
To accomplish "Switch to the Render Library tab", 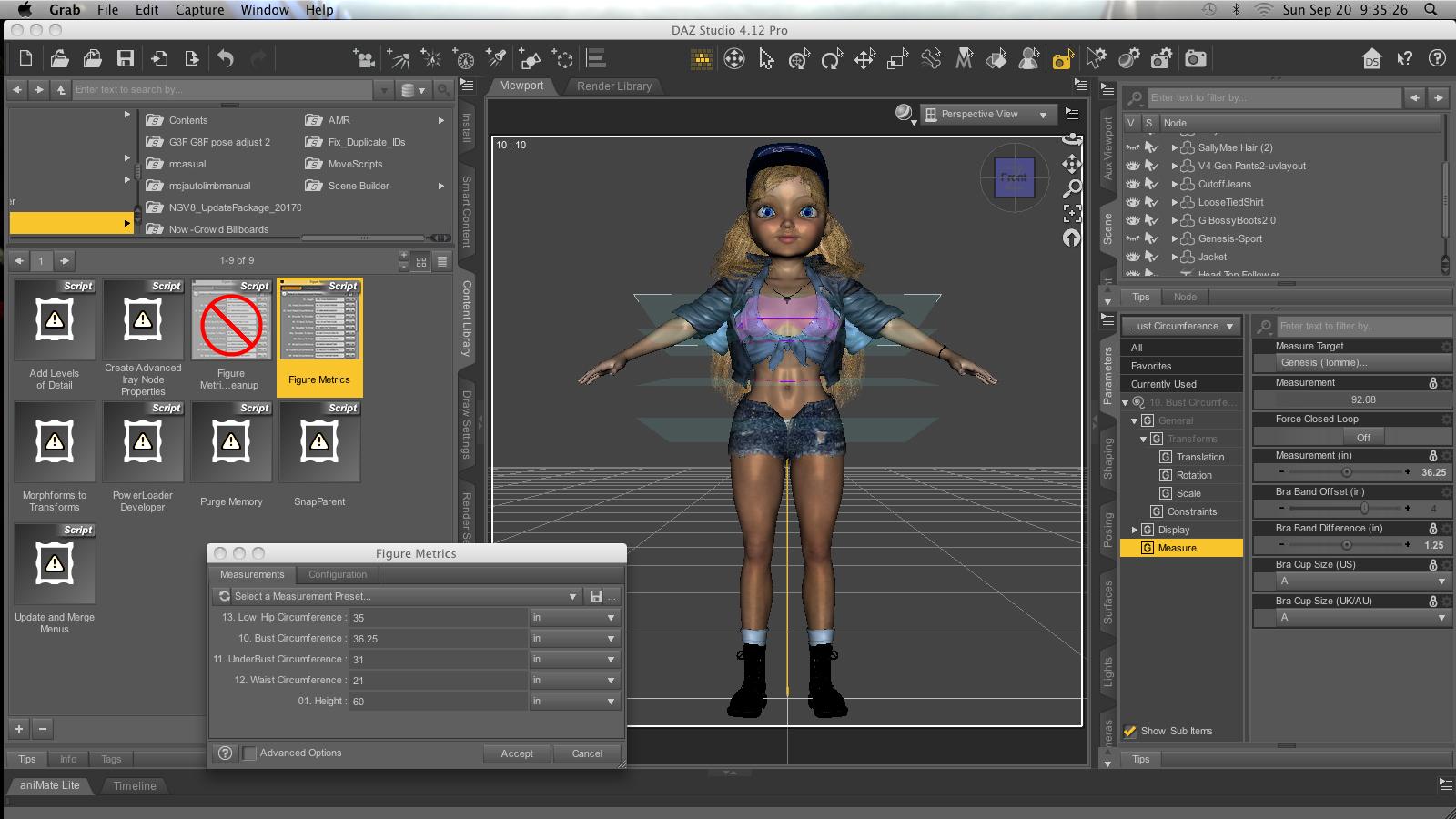I will 614,86.
